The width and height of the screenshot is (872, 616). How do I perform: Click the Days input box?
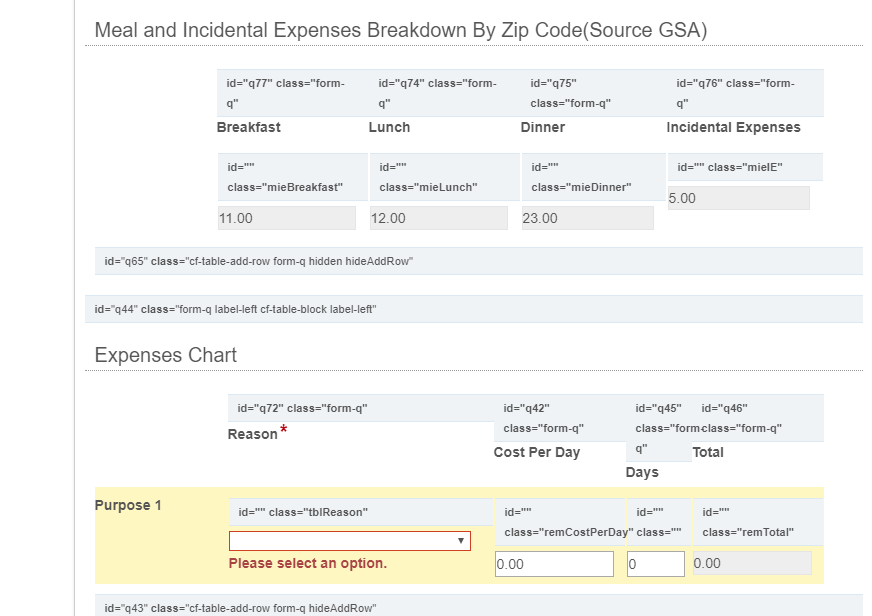655,564
